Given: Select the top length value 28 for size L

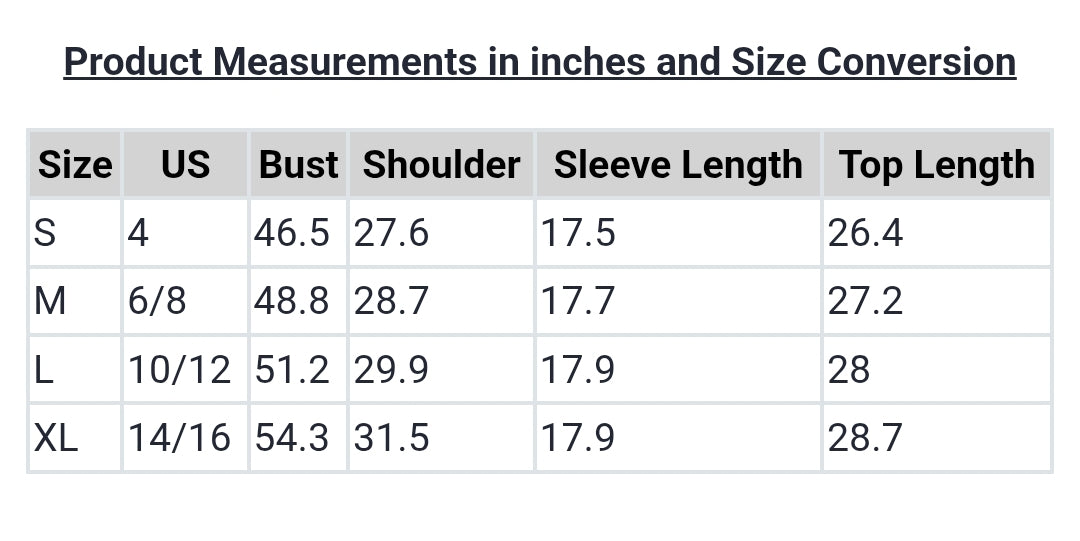Looking at the screenshot, I should click(x=849, y=370).
